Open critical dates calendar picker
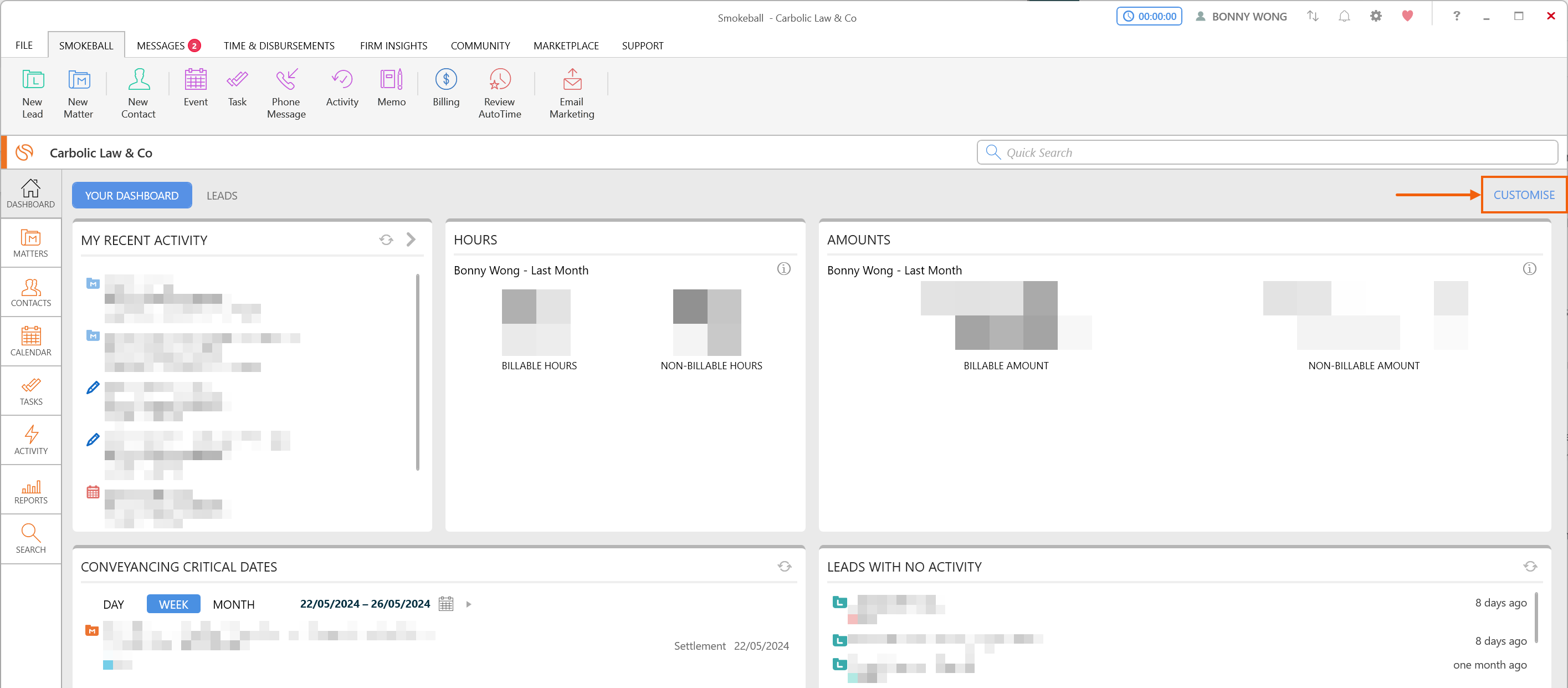The image size is (1568, 688). pyautogui.click(x=446, y=604)
